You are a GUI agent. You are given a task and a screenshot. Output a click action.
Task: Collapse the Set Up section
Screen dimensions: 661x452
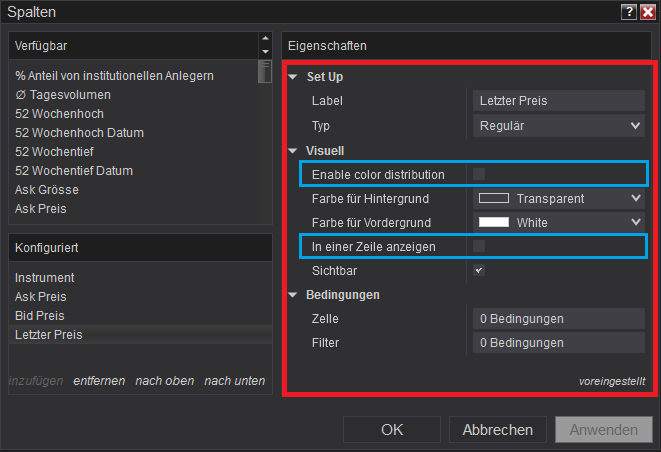(x=293, y=77)
